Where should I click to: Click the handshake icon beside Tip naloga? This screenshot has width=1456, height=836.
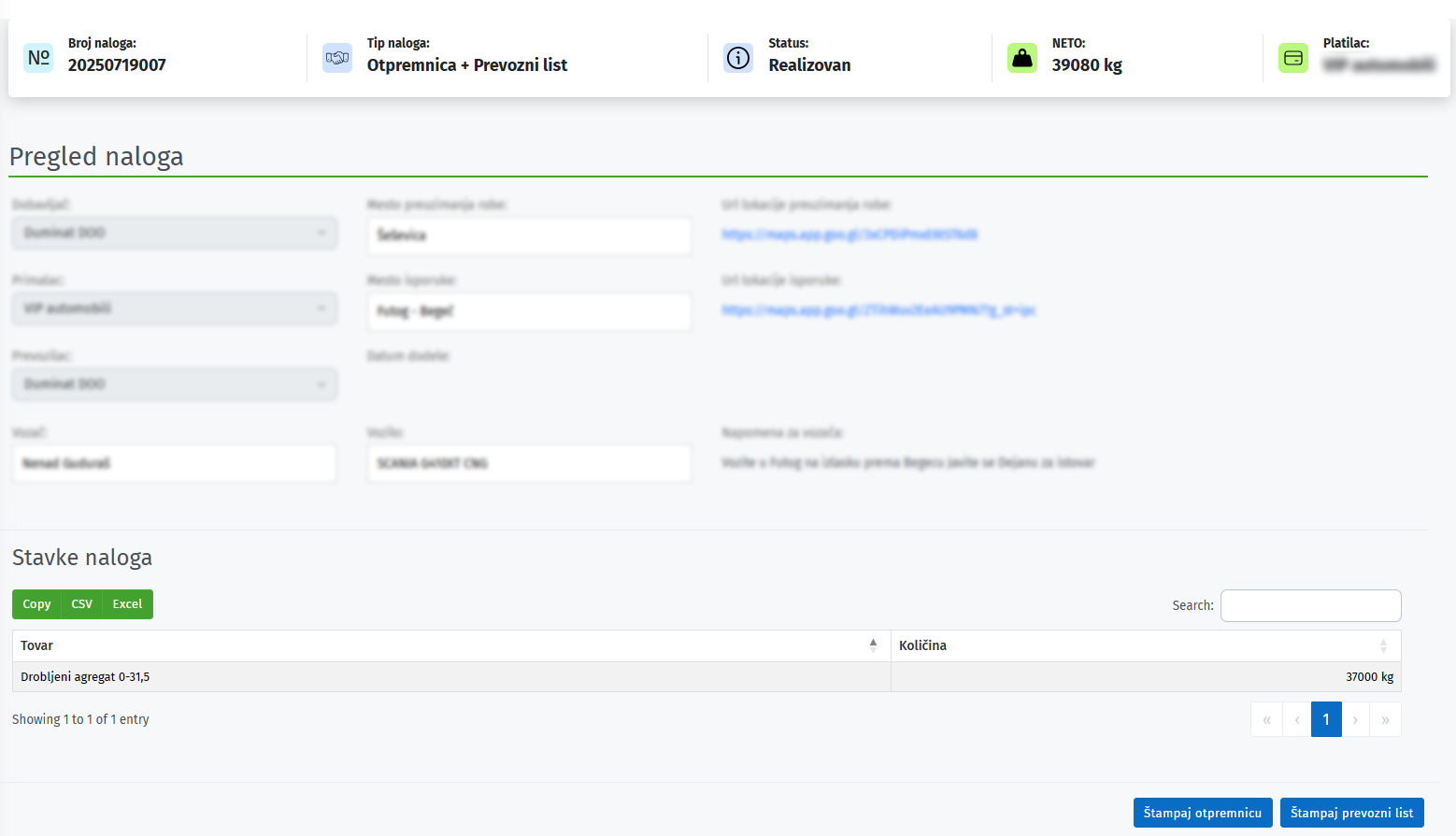tap(336, 58)
